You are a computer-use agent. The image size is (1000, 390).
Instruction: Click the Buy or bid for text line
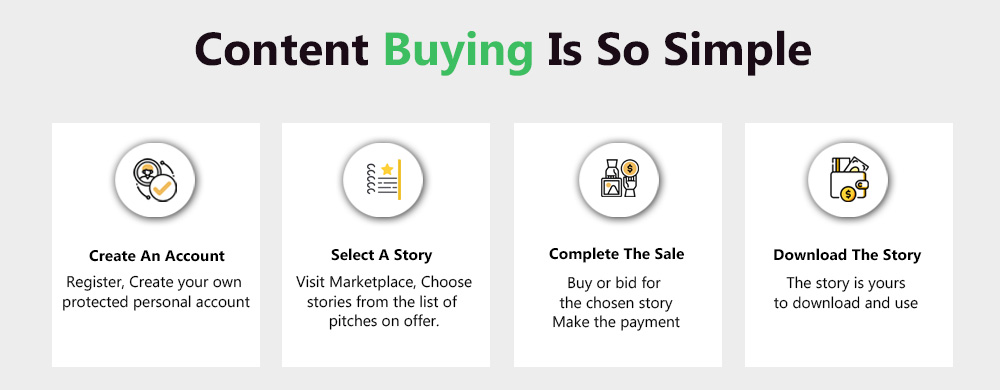616,282
